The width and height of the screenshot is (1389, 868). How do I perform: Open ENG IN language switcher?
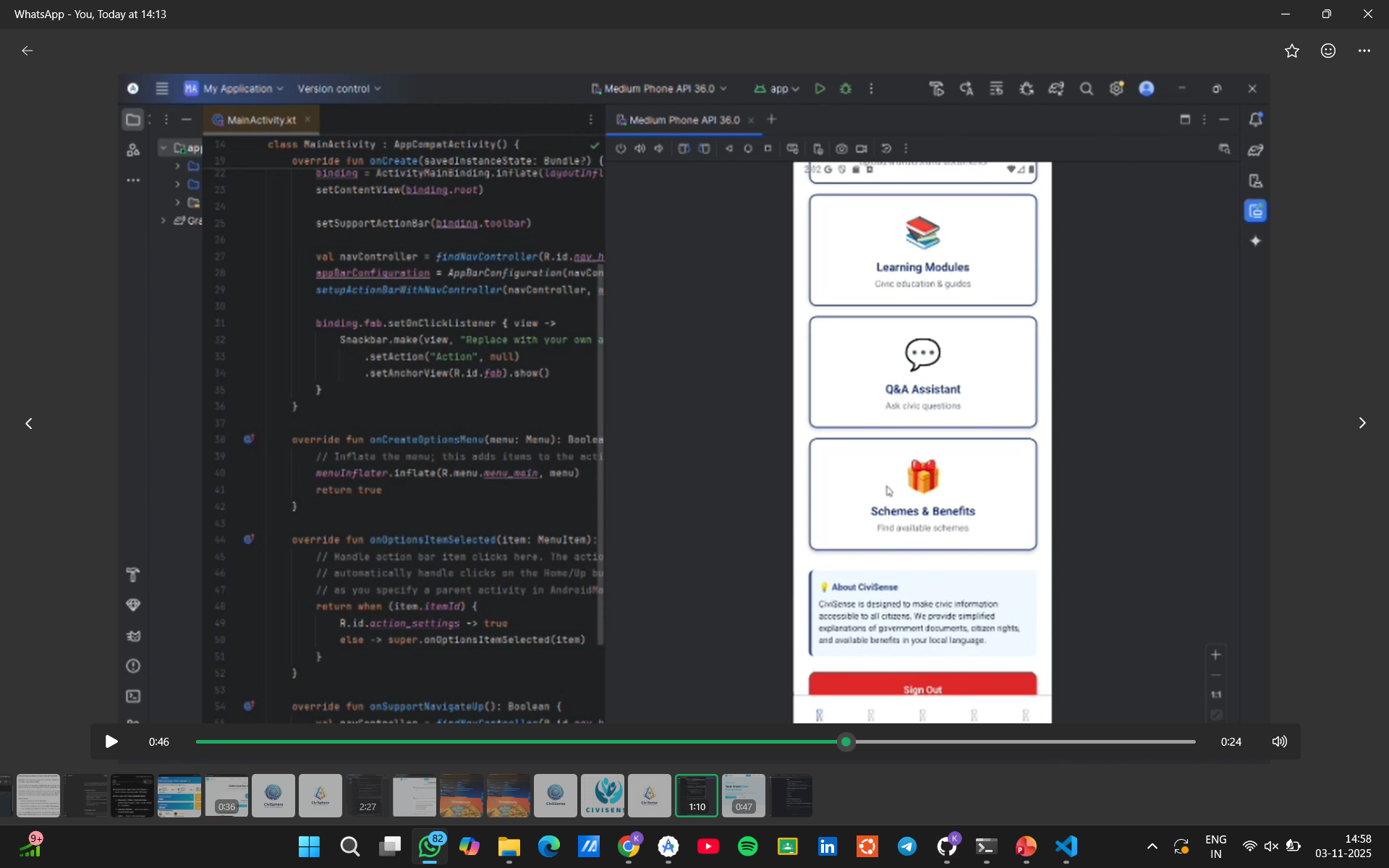point(1215,846)
